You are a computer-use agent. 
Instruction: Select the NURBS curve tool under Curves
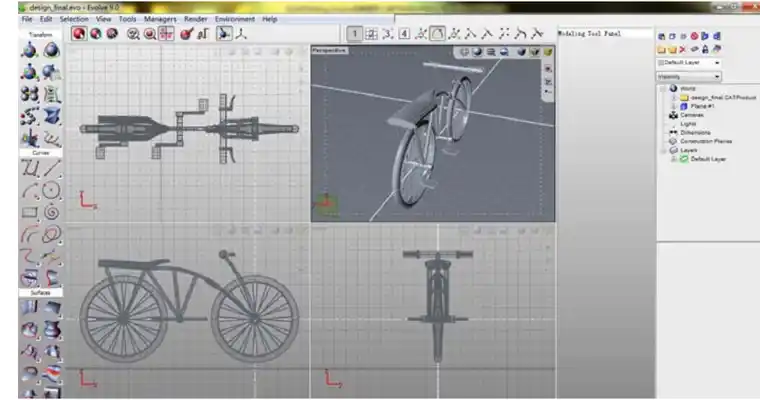coord(30,168)
